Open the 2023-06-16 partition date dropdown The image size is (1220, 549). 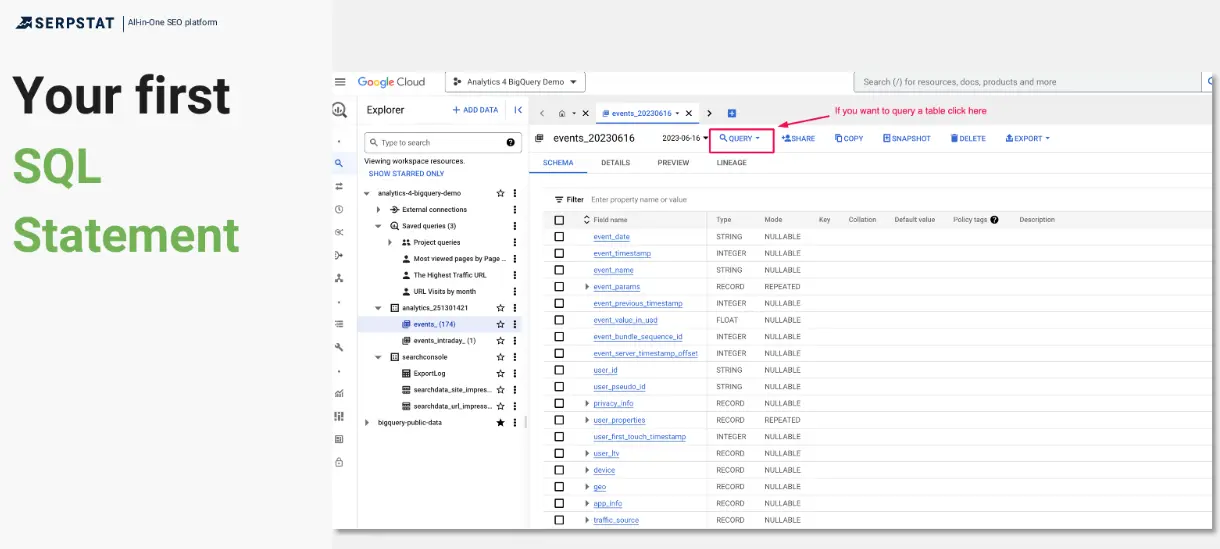click(685, 138)
